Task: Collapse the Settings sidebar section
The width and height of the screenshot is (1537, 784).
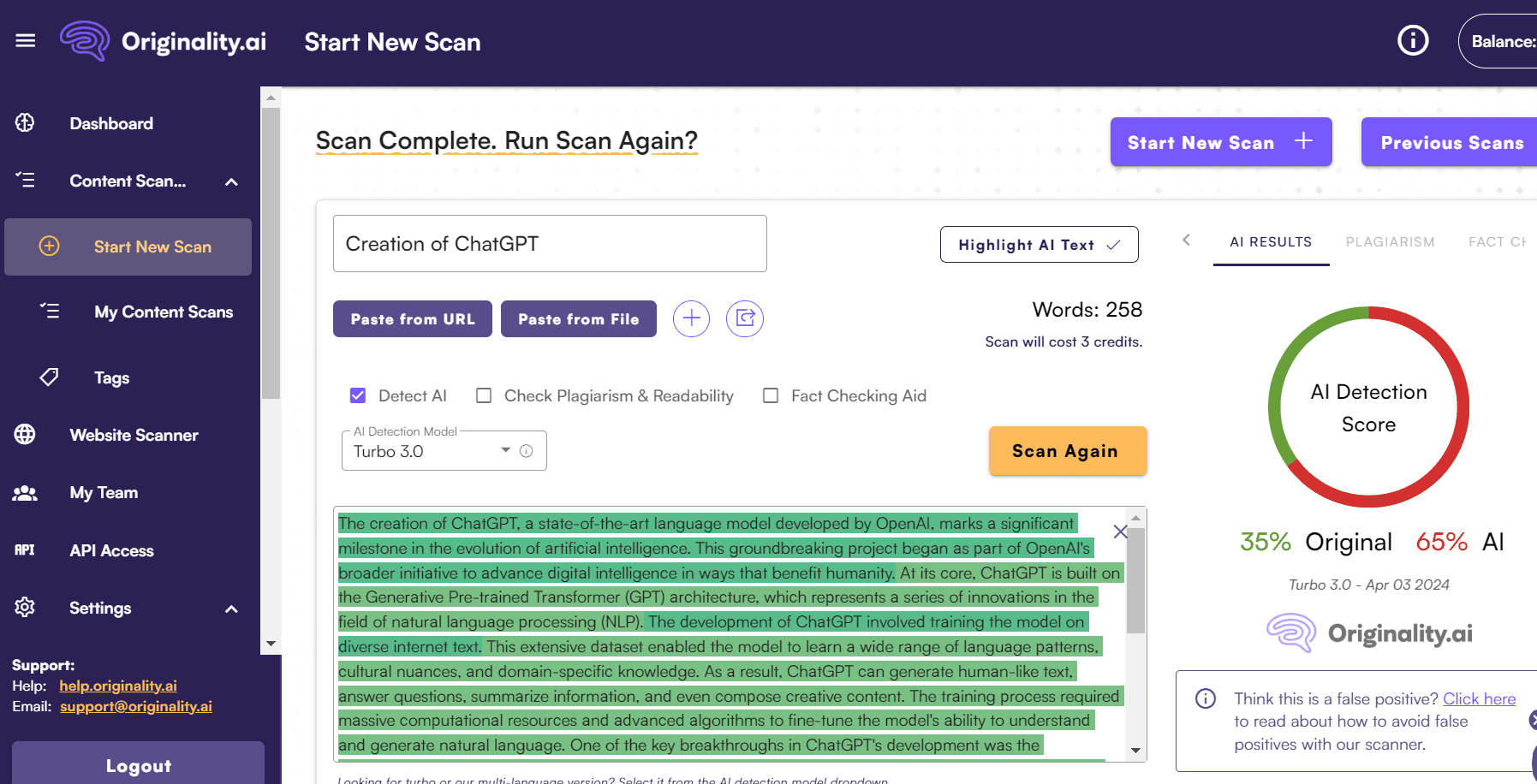Action: (x=231, y=609)
